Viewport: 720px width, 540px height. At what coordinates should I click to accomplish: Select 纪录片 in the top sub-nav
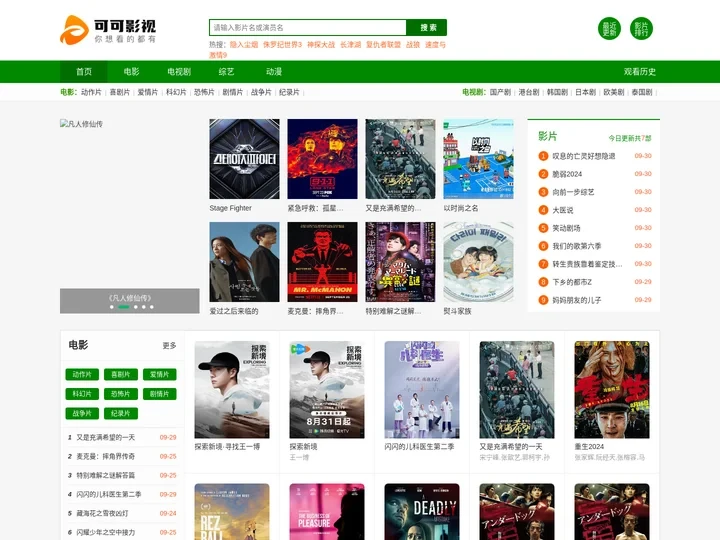click(289, 92)
